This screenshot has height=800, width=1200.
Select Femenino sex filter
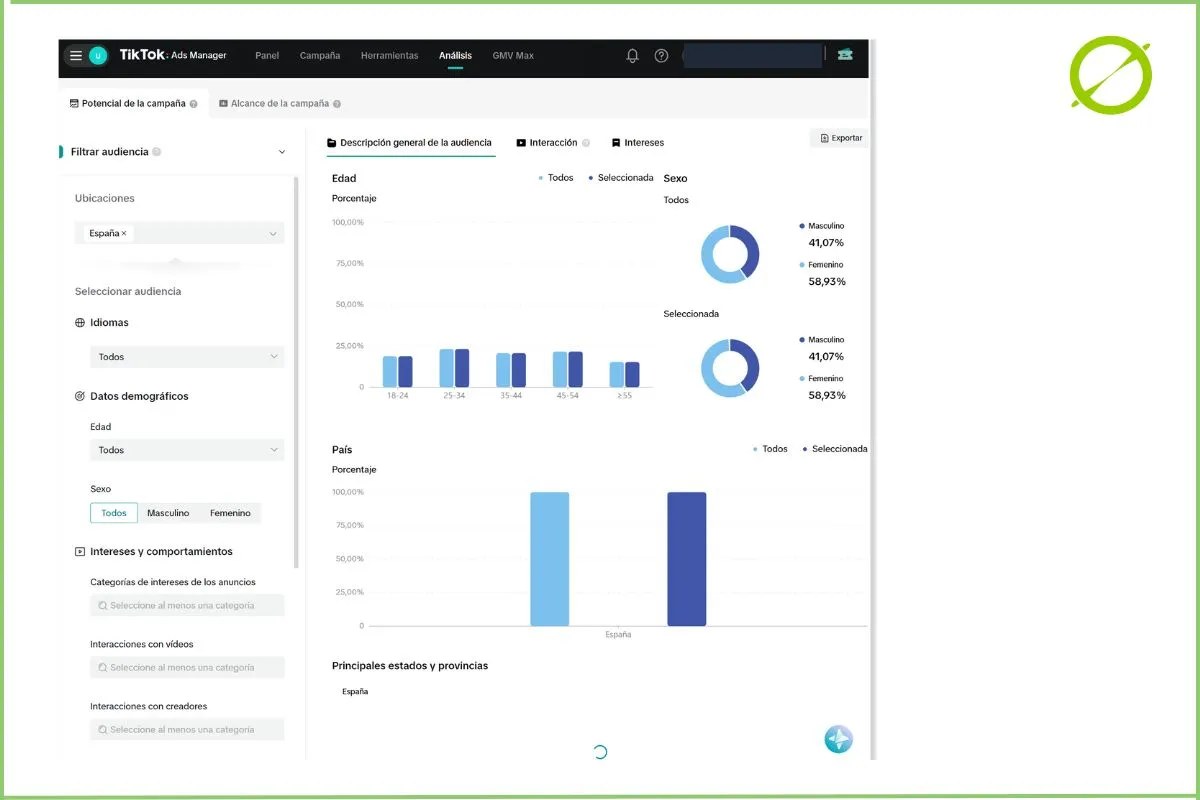point(230,513)
